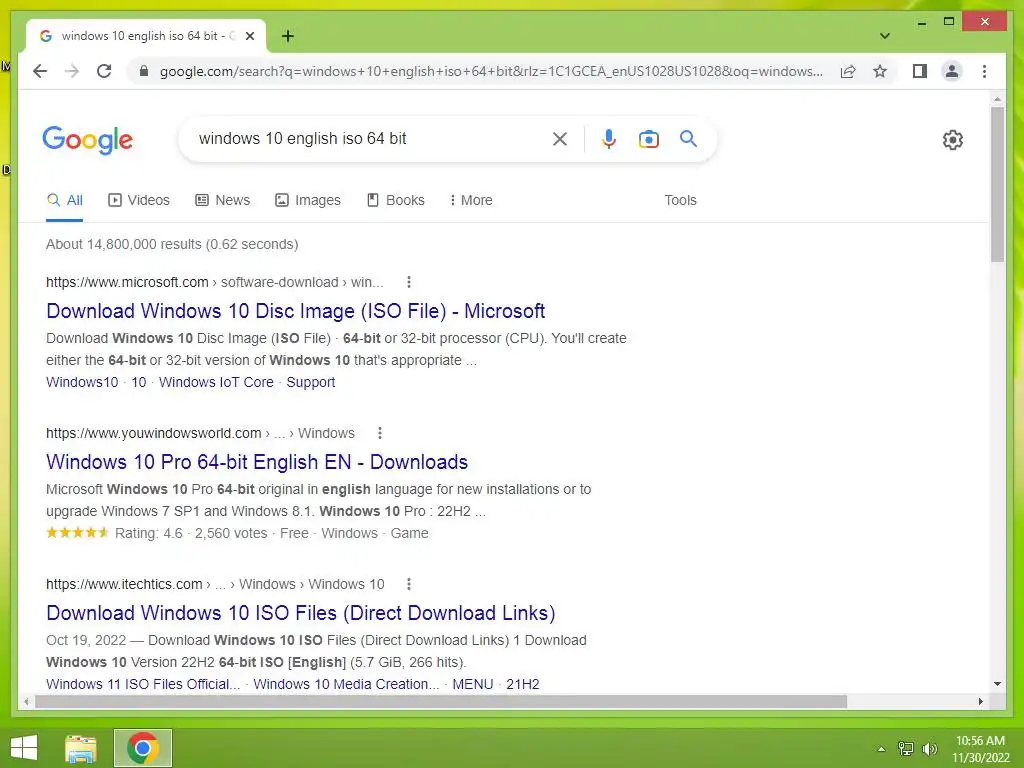Follow the '10' sitelink under Microsoft result

pyautogui.click(x=138, y=382)
